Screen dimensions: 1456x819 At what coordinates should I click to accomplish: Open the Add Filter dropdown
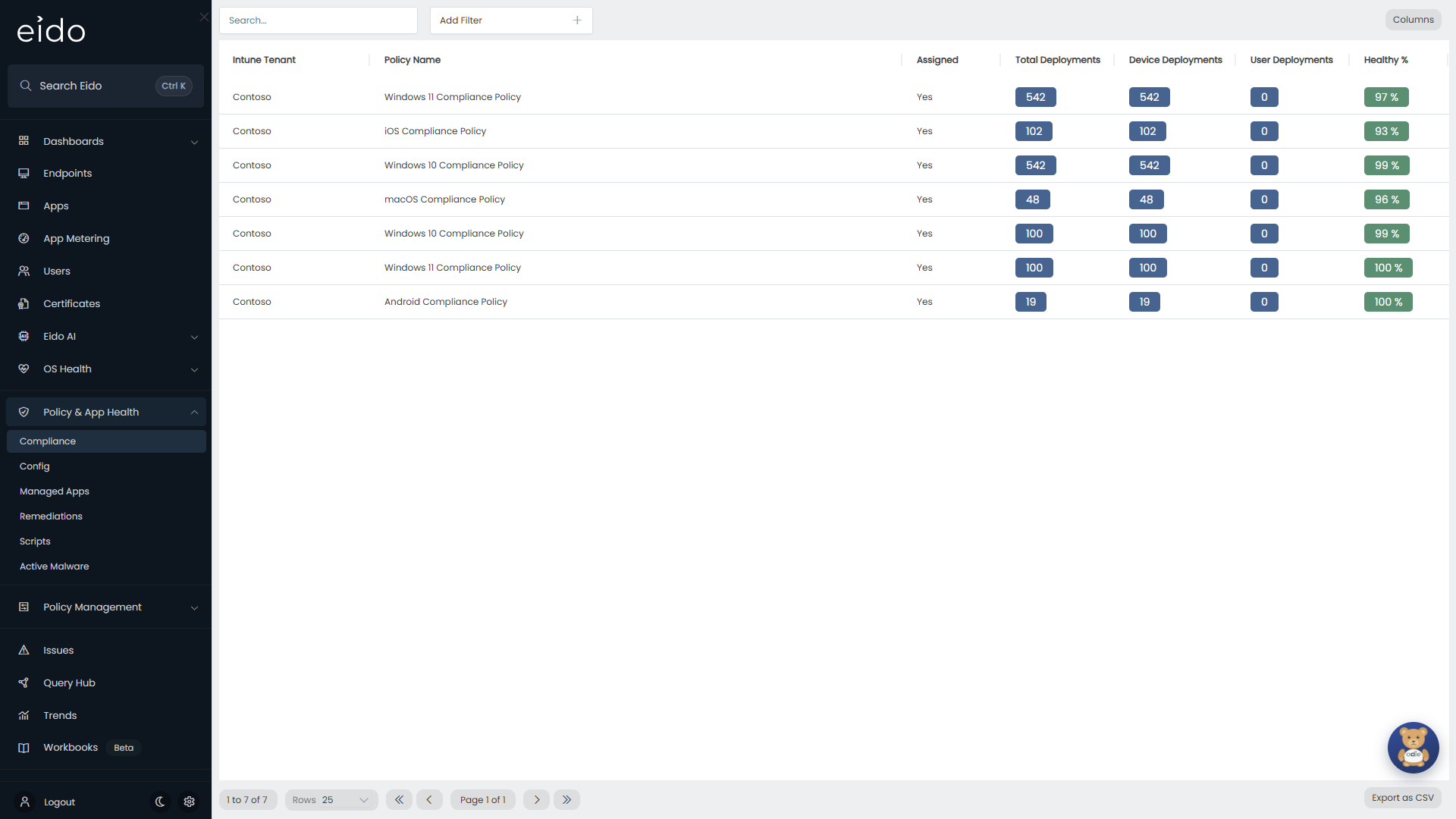[511, 20]
